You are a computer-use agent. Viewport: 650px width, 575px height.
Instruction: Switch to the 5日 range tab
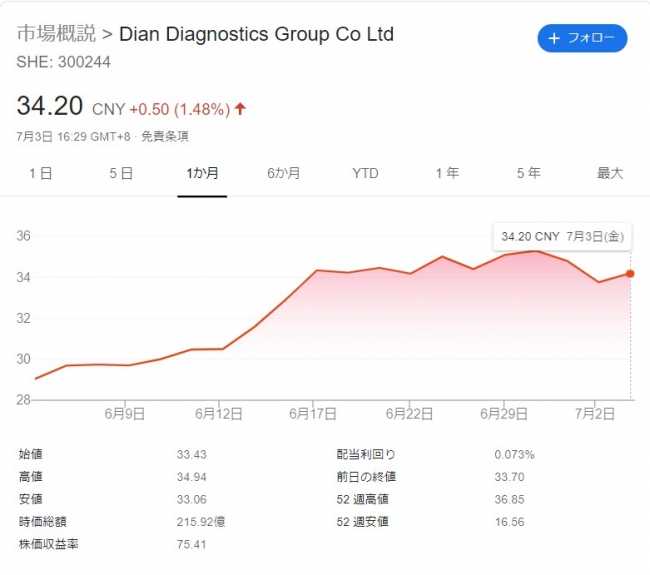121,173
